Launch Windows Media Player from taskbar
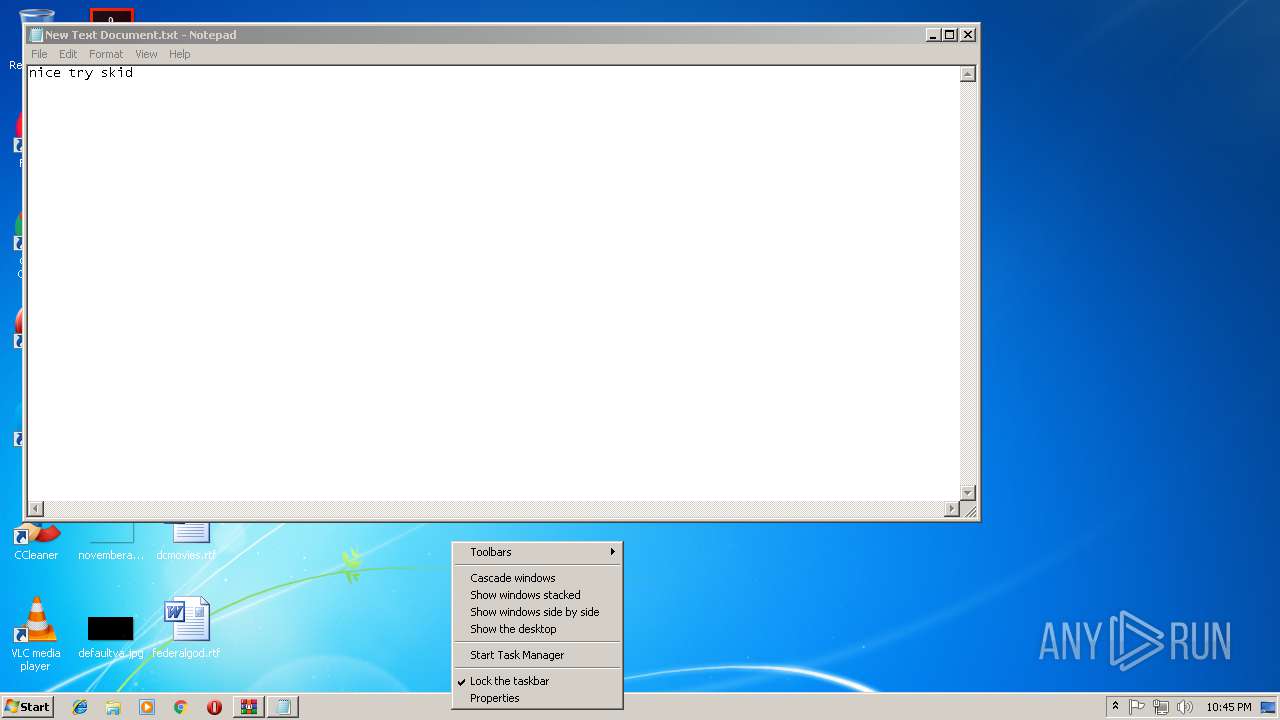1280x720 pixels. click(x=147, y=707)
